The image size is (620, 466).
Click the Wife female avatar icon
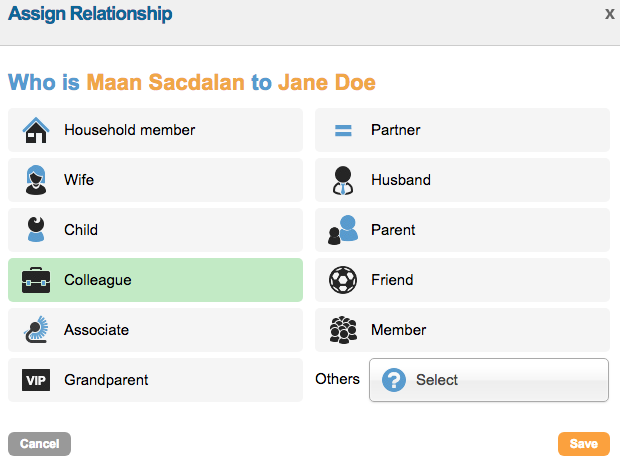pyautogui.click(x=36, y=180)
